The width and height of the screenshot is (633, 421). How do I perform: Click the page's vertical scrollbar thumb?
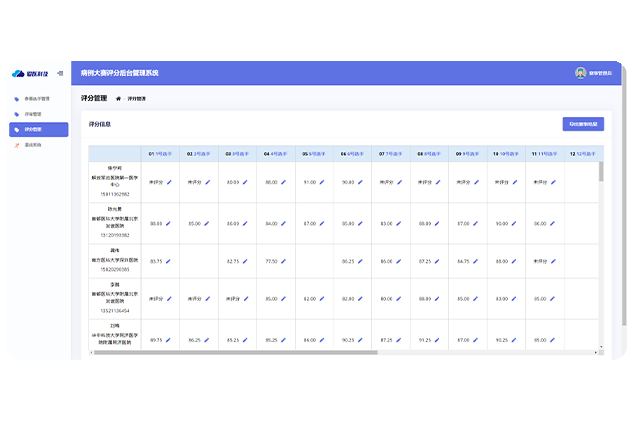625,196
